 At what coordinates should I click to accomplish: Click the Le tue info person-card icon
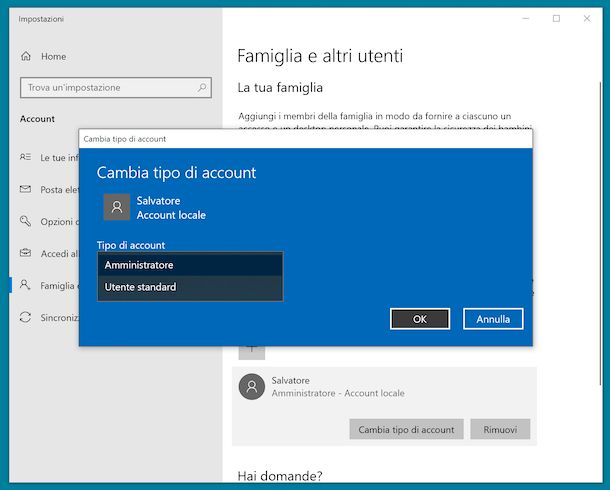pyautogui.click(x=25, y=157)
